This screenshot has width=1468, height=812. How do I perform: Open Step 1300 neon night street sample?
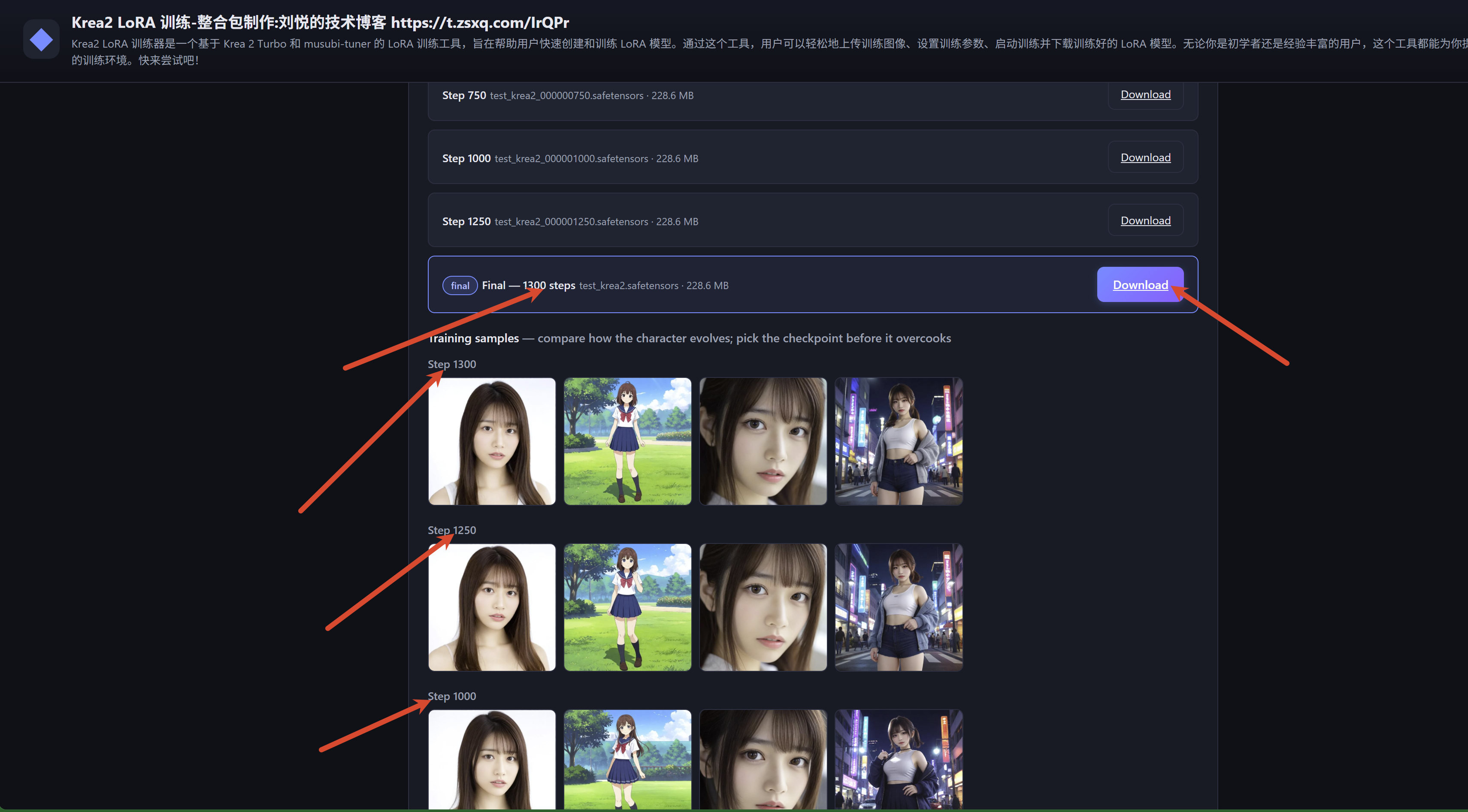click(899, 441)
